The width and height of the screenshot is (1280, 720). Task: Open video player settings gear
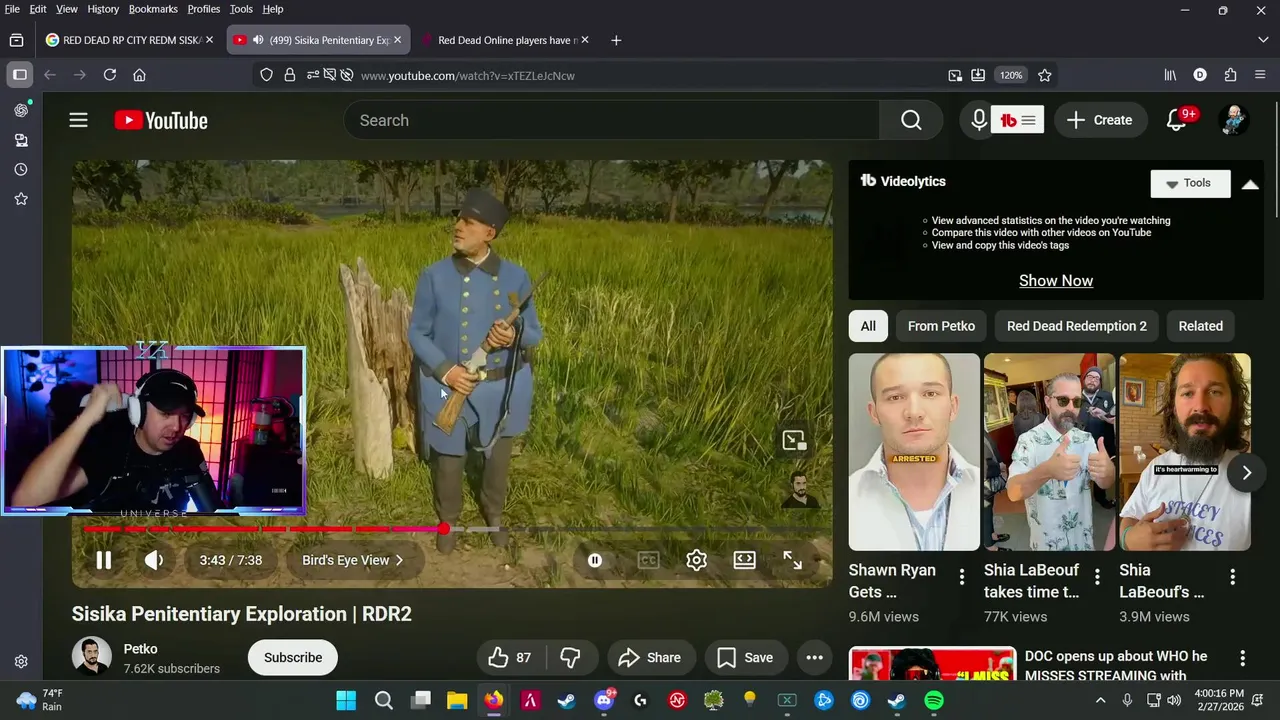click(x=696, y=560)
